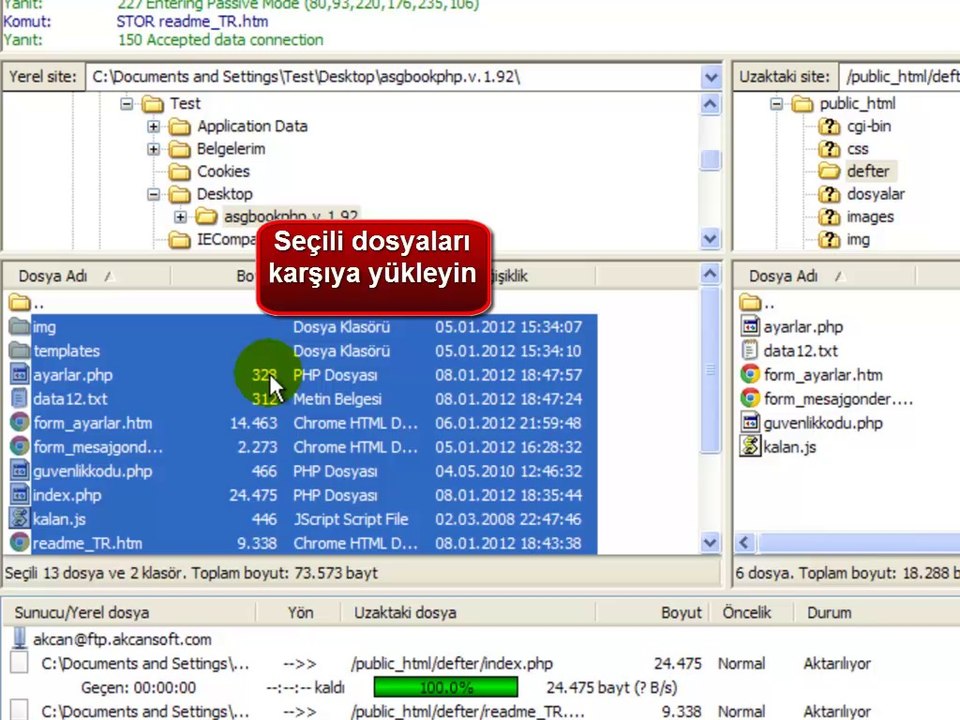Screen dimensions: 960x720
Task: Select the Cookies folder in local tree
Action: [223, 171]
